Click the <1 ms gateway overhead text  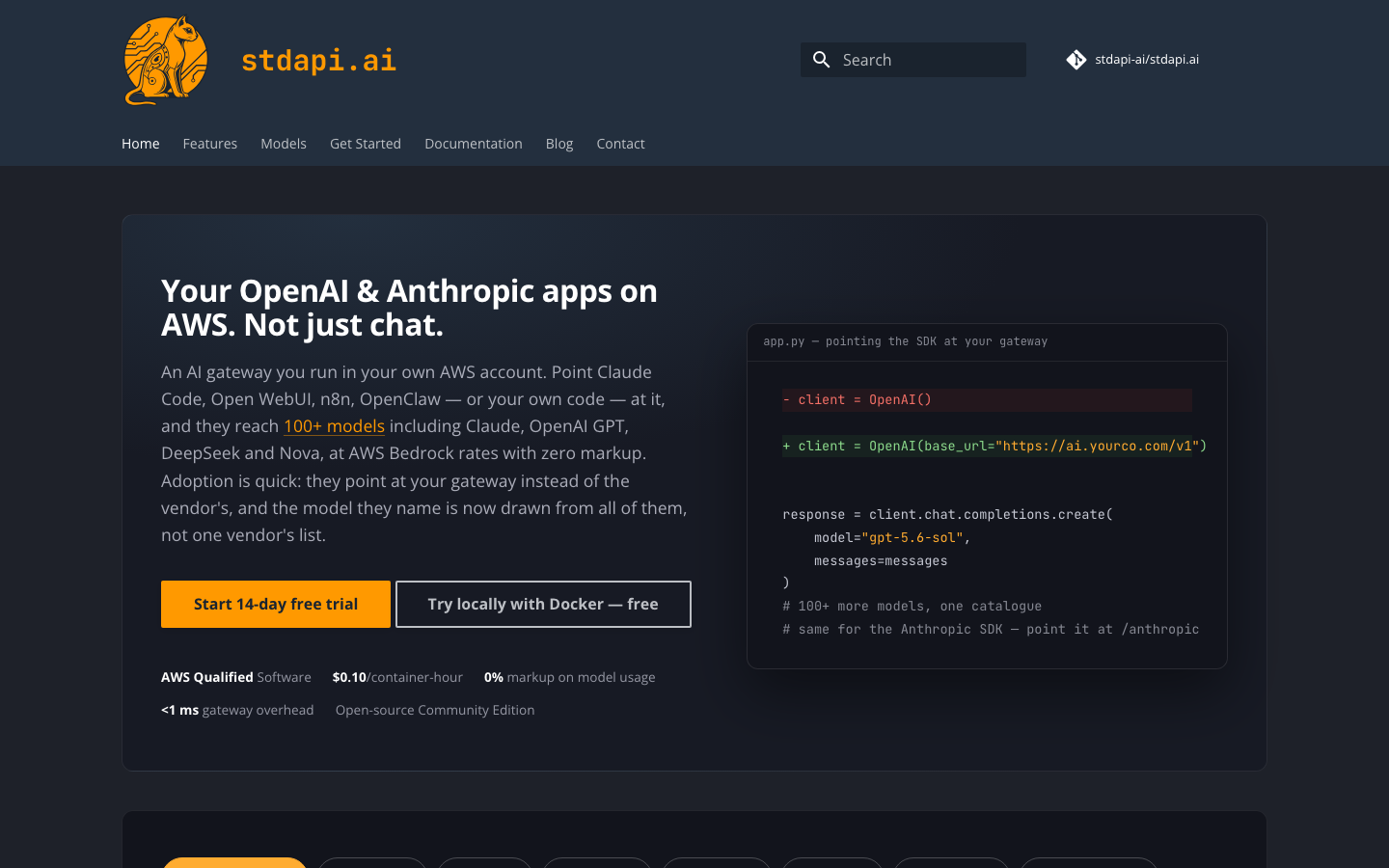[x=237, y=710]
